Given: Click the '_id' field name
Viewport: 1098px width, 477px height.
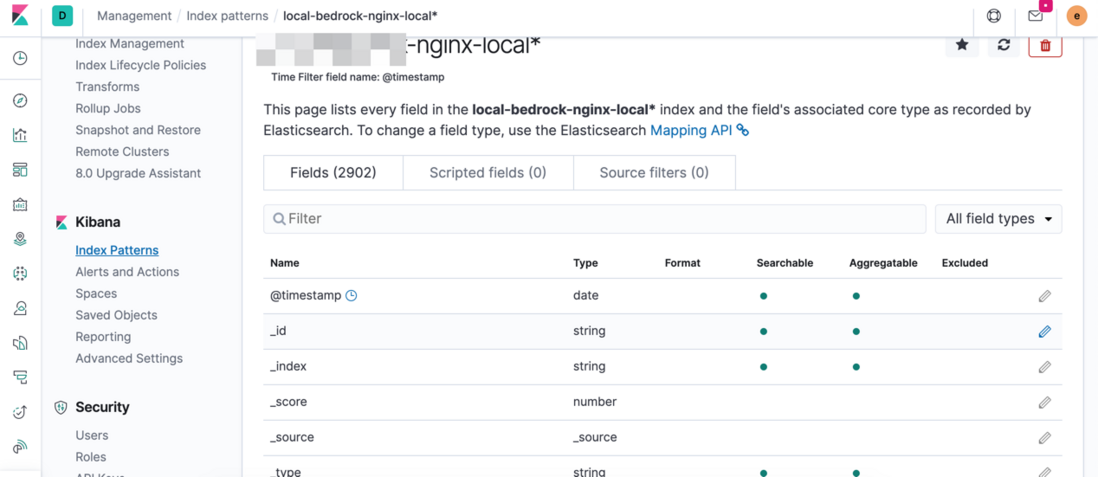Looking at the screenshot, I should coord(278,331).
